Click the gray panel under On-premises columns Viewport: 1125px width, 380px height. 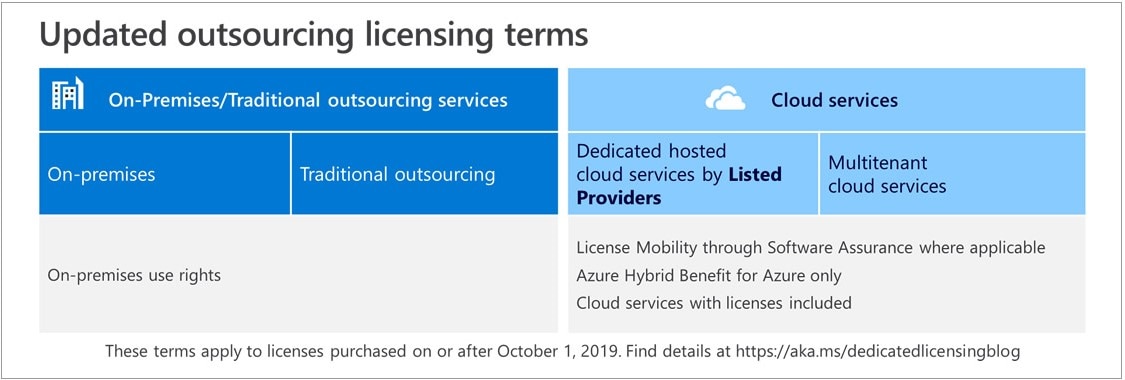(298, 274)
